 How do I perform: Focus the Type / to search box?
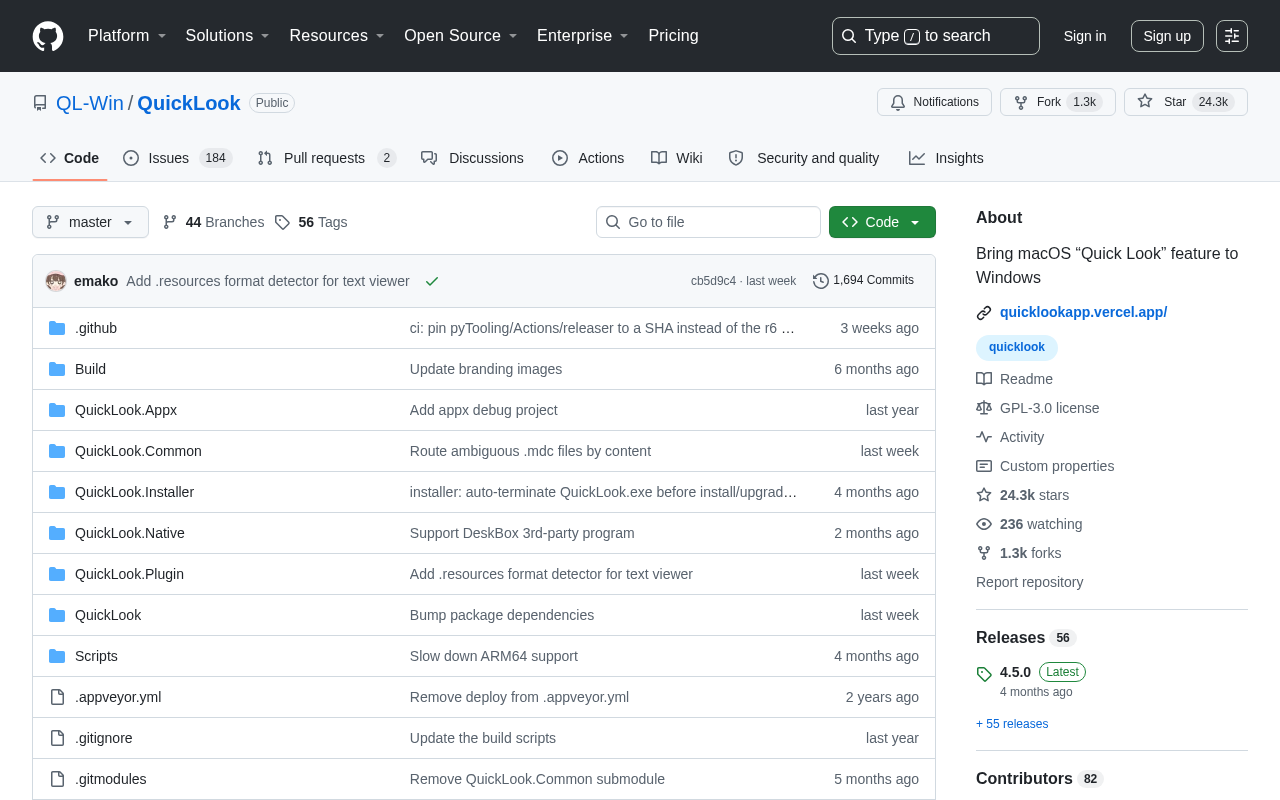point(936,36)
